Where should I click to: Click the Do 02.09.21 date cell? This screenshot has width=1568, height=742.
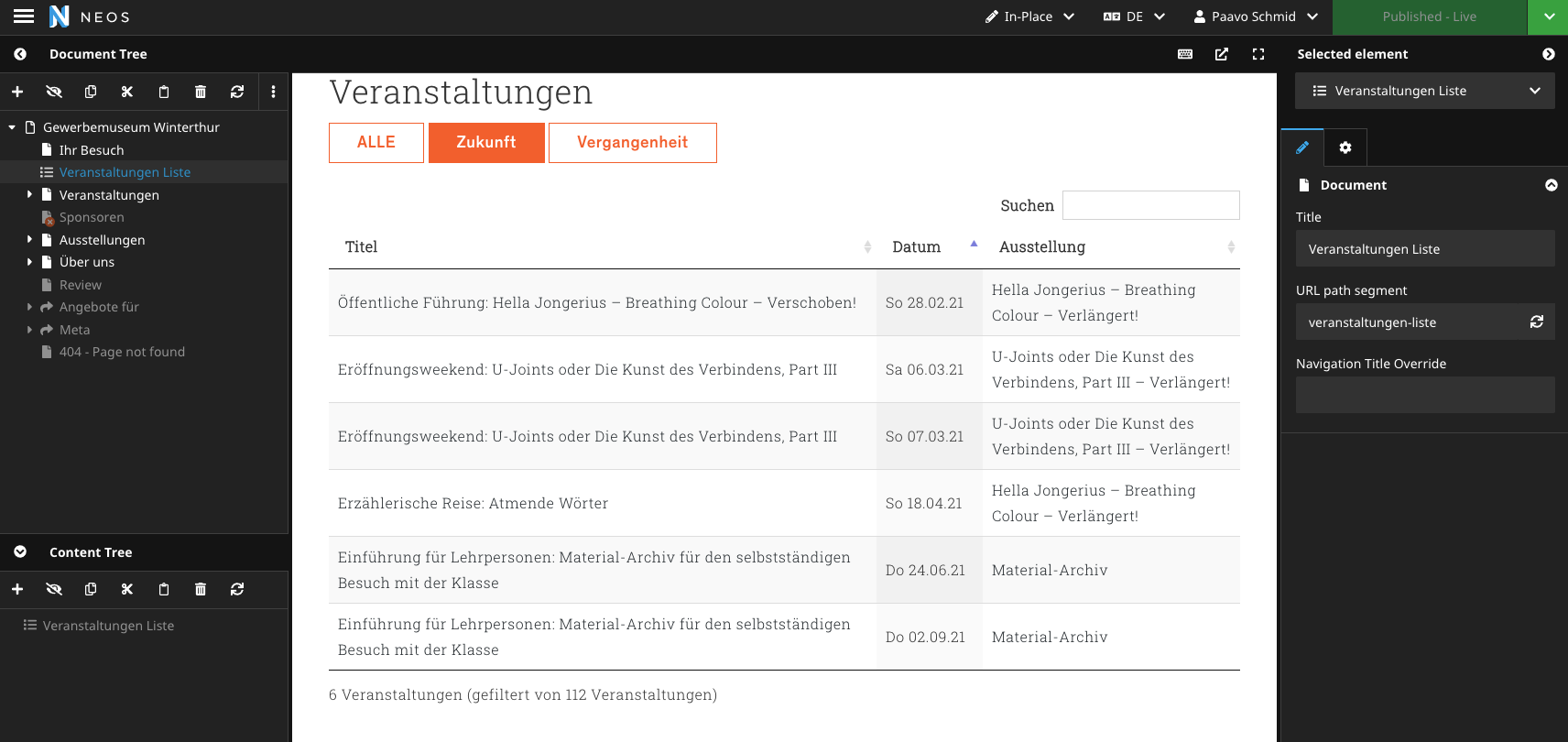click(930, 637)
